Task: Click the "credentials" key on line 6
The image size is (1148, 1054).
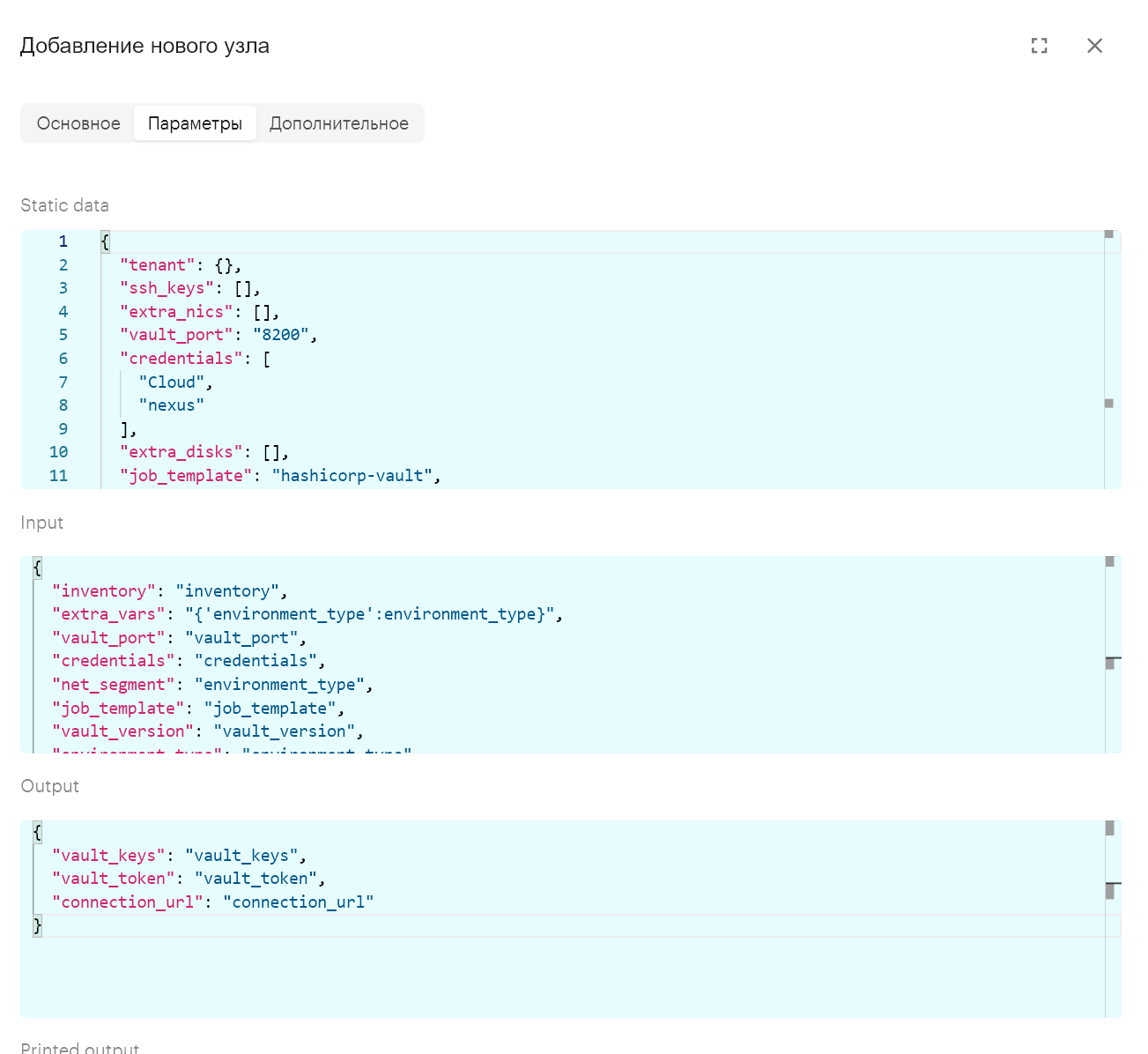Action: (181, 359)
